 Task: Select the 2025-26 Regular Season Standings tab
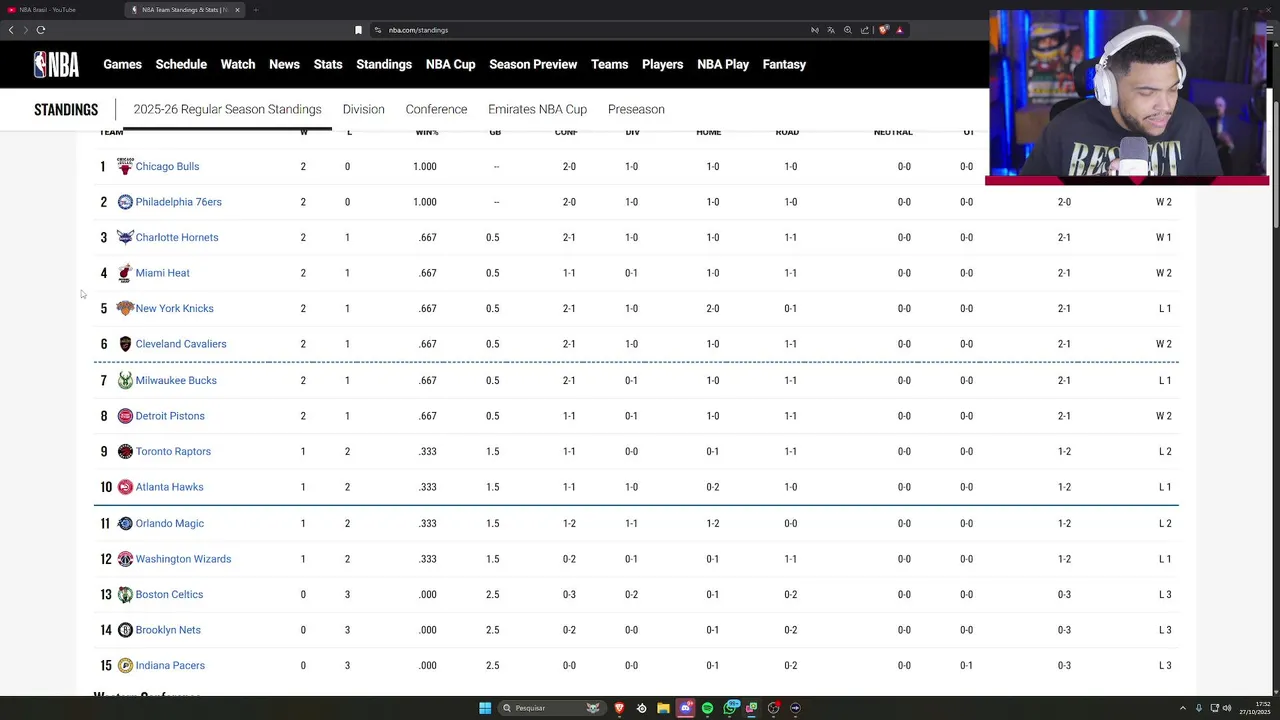[x=228, y=109]
